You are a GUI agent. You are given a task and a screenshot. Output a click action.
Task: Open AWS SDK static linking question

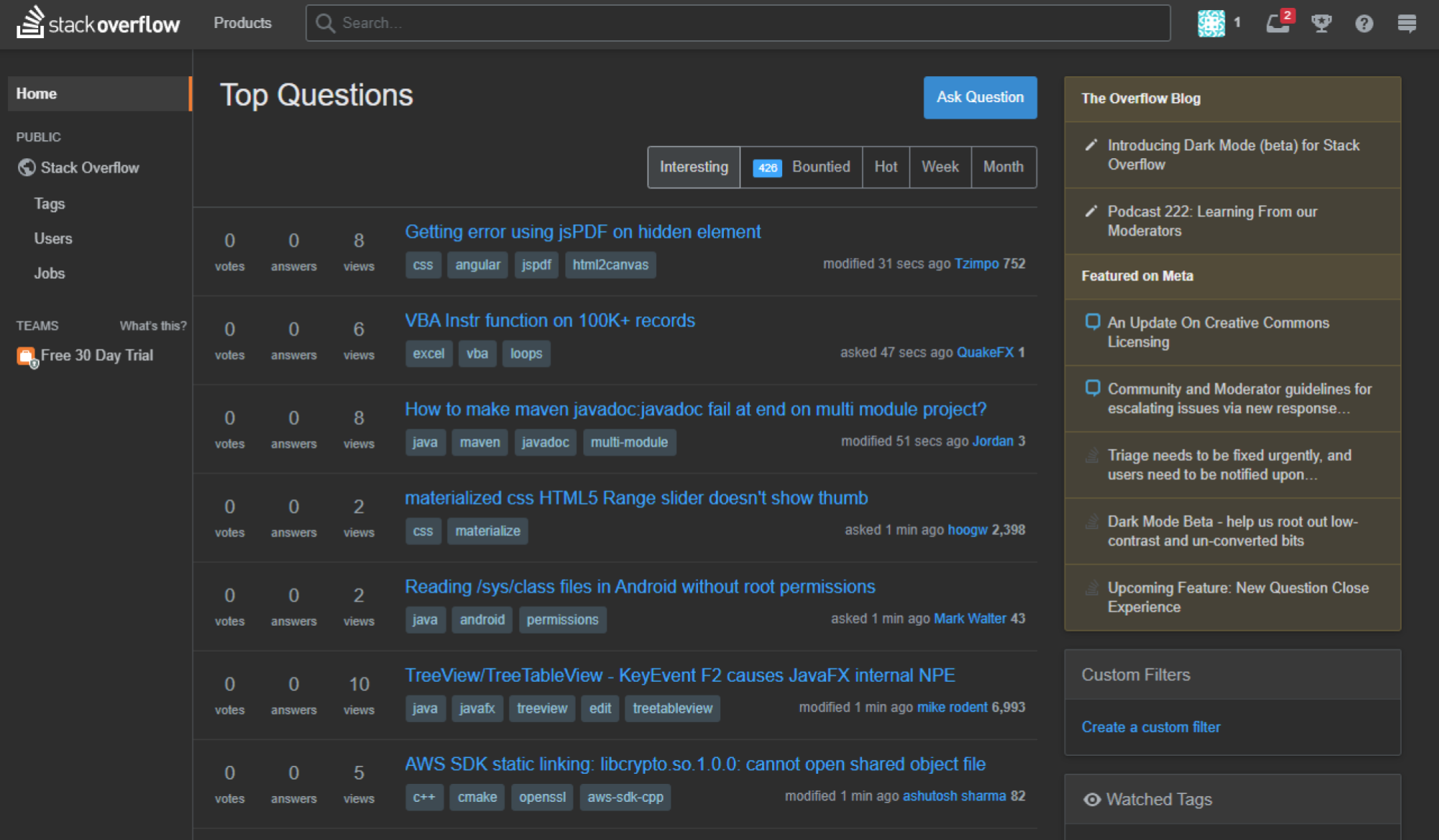pyautogui.click(x=694, y=764)
